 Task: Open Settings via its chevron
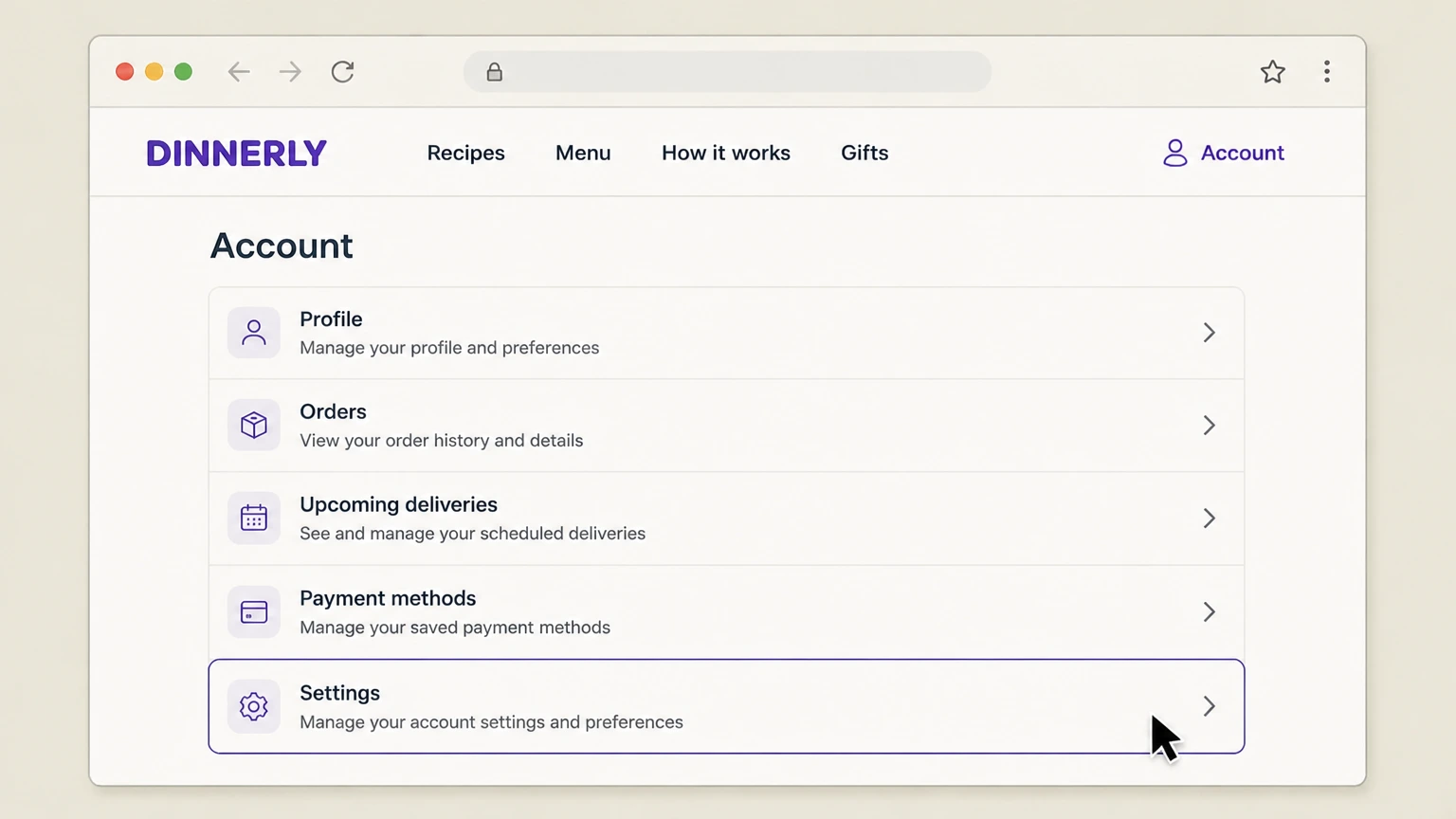click(x=1209, y=706)
